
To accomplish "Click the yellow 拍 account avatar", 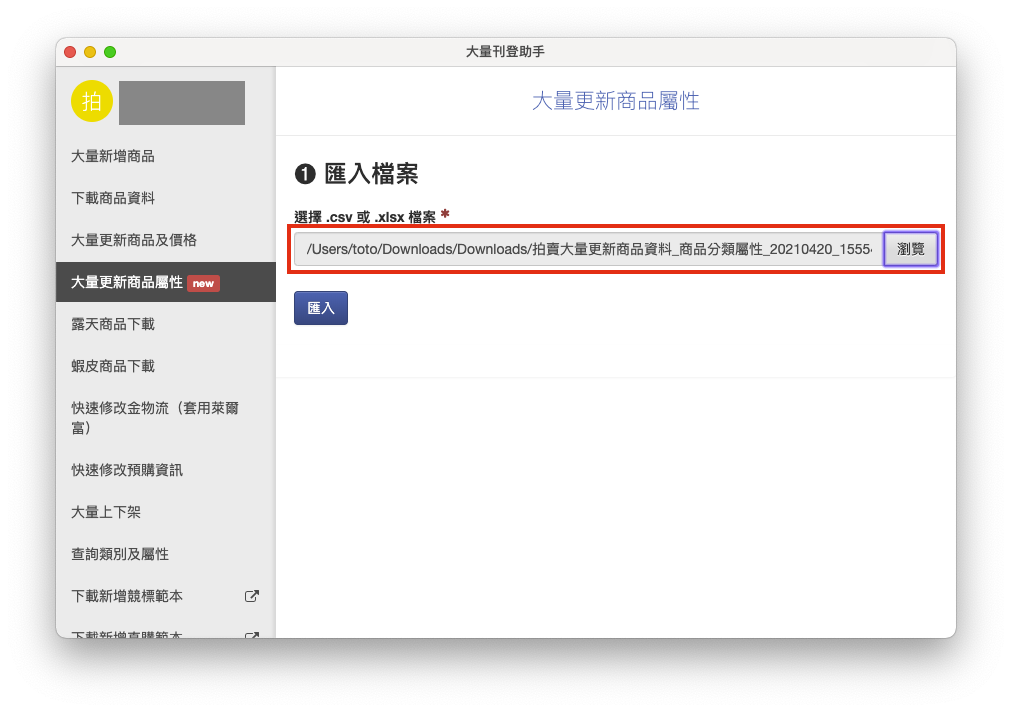I will [x=91, y=101].
